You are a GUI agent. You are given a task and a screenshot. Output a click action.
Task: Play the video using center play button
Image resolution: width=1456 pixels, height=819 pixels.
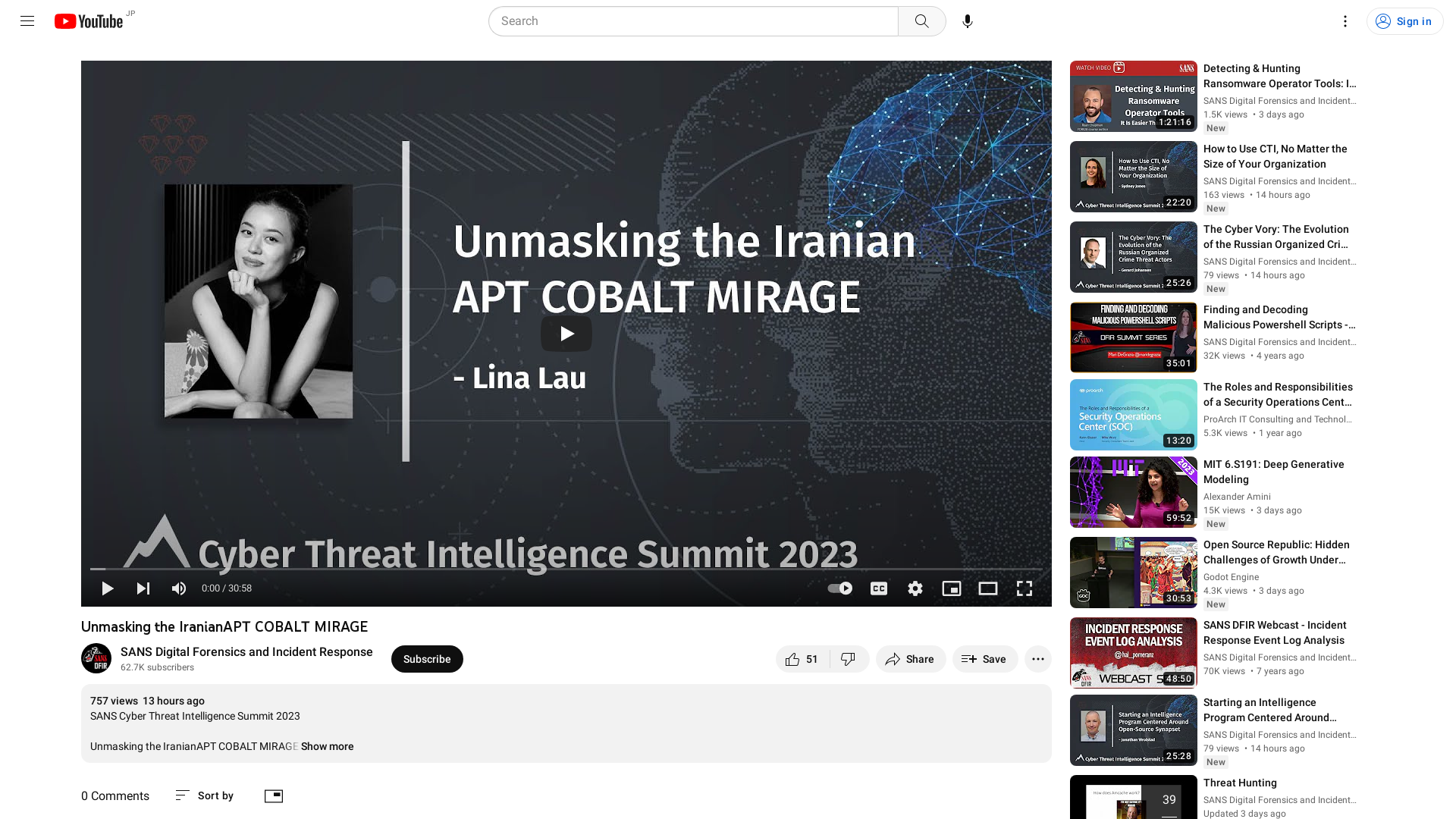[566, 334]
